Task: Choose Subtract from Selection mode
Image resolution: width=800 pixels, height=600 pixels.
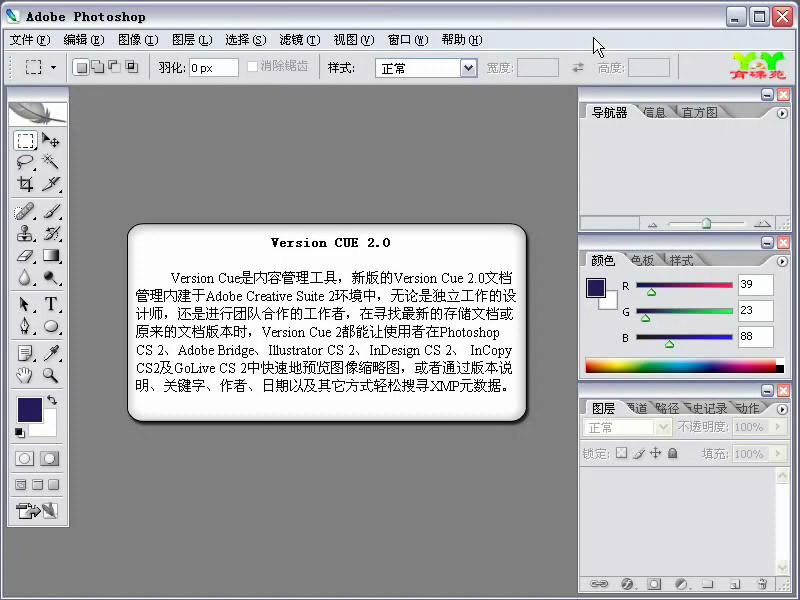Action: pyautogui.click(x=114, y=67)
